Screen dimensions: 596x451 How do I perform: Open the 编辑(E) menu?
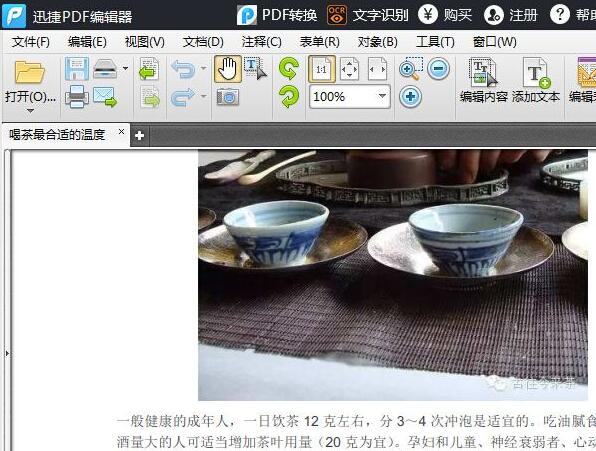click(x=87, y=42)
